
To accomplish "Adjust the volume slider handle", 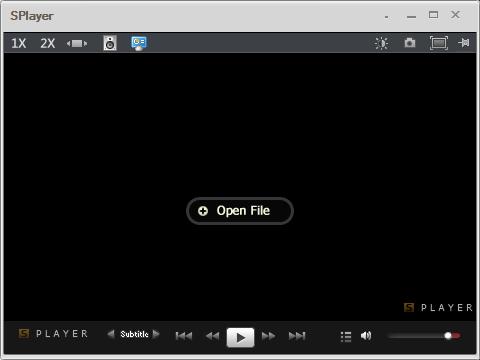I will click(448, 335).
